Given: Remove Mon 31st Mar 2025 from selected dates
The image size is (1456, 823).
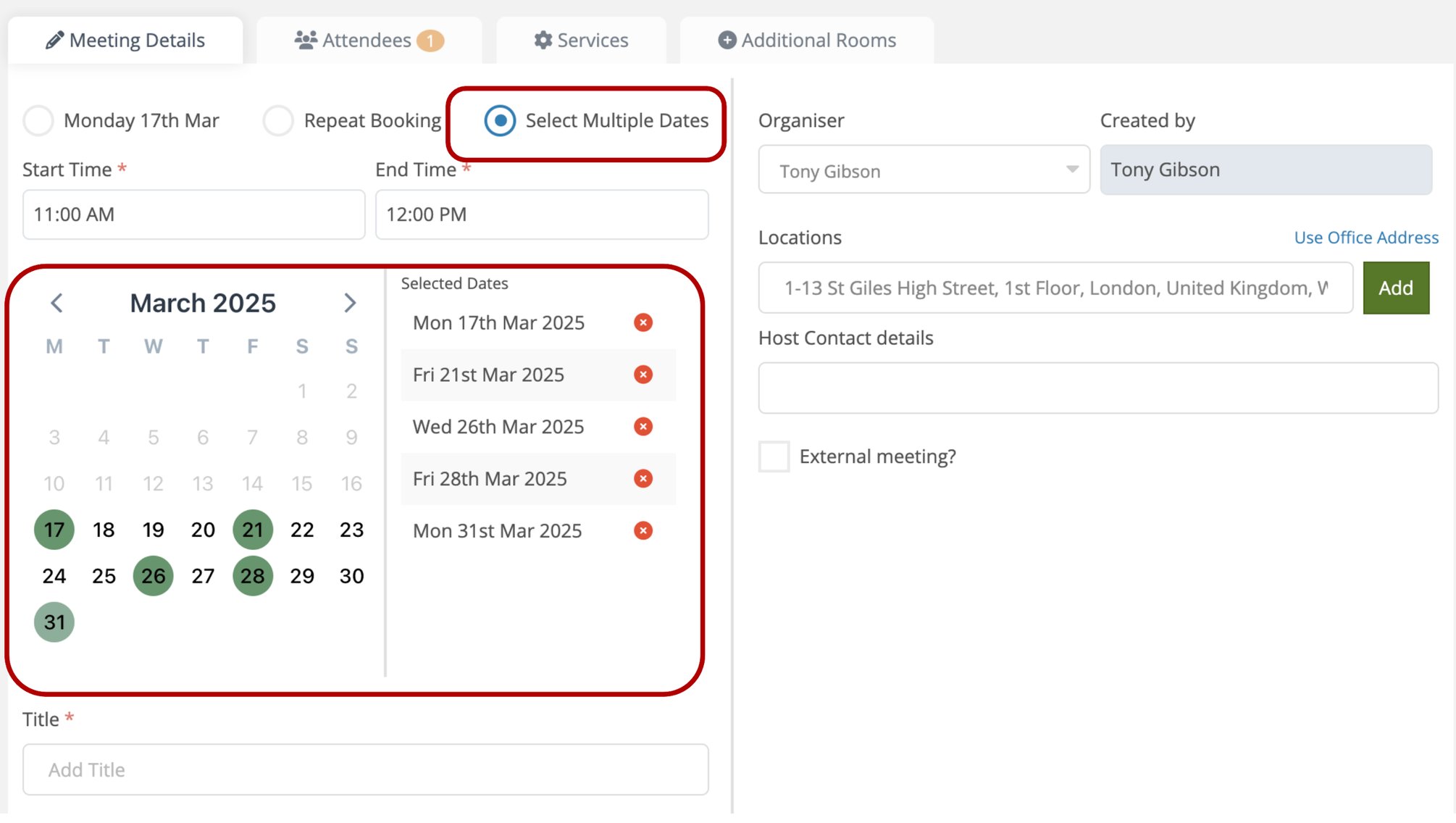Looking at the screenshot, I should coord(643,531).
